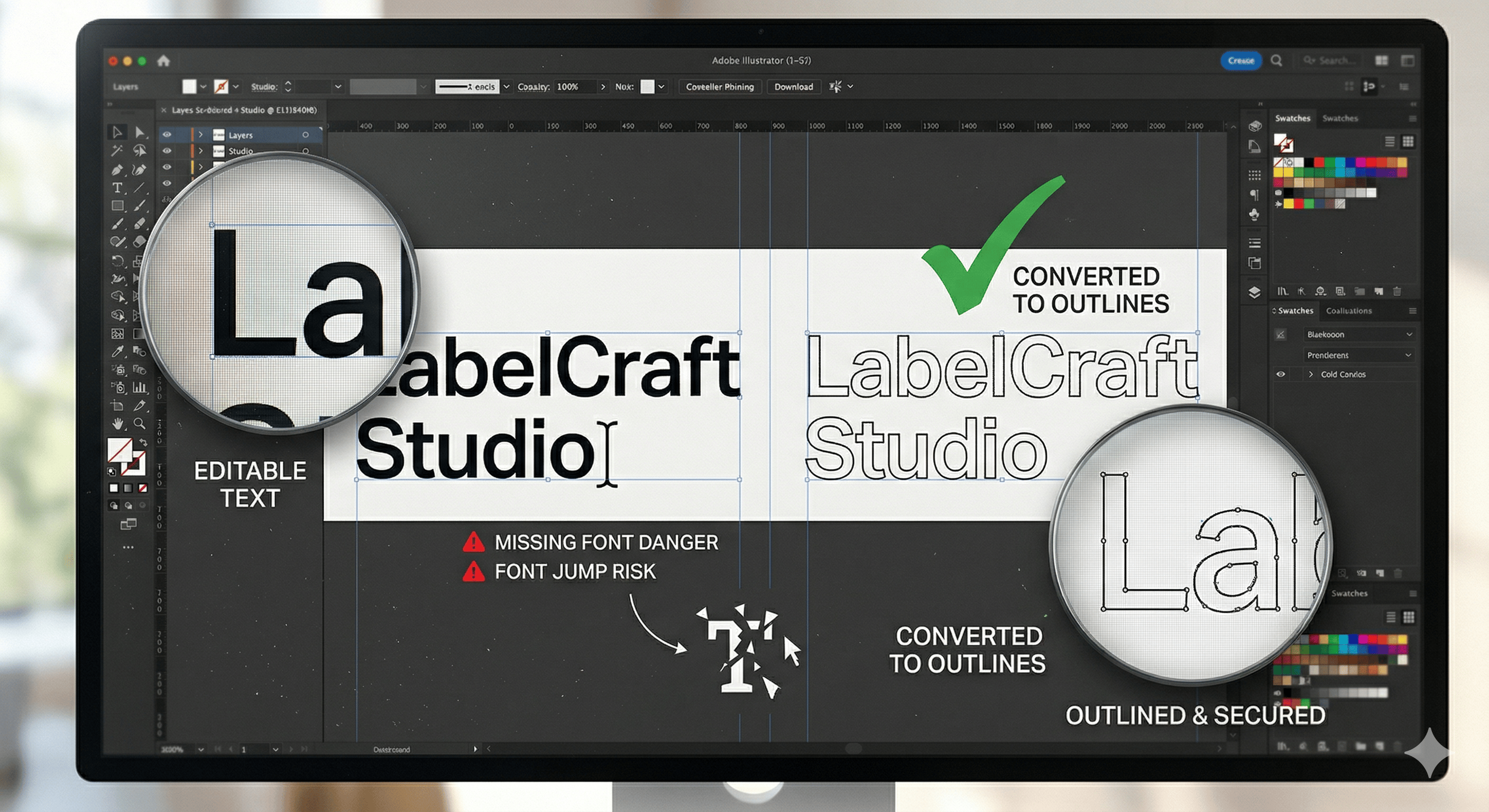
Task: Click the fill color box in control bar
Action: pyautogui.click(x=189, y=87)
